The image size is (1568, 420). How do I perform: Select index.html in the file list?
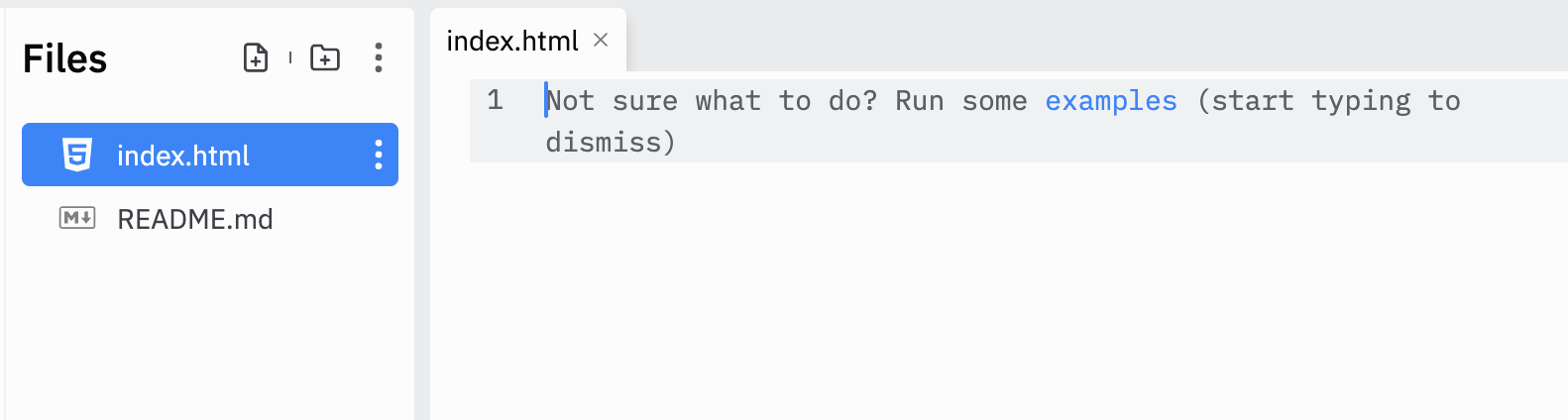click(183, 156)
